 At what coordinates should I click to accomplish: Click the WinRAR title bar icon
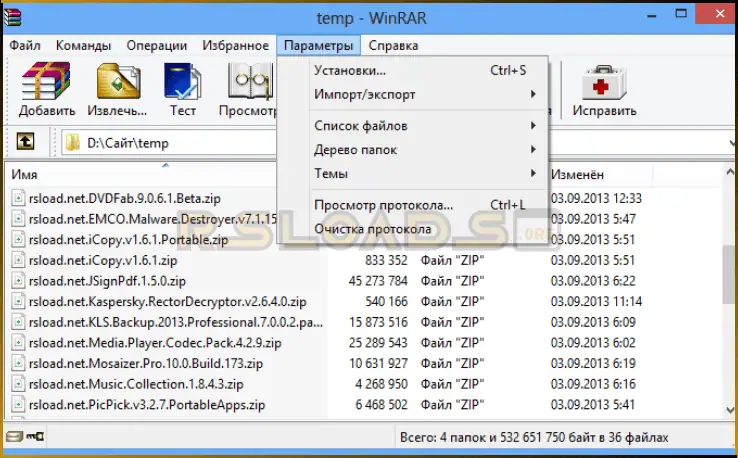click(x=13, y=17)
